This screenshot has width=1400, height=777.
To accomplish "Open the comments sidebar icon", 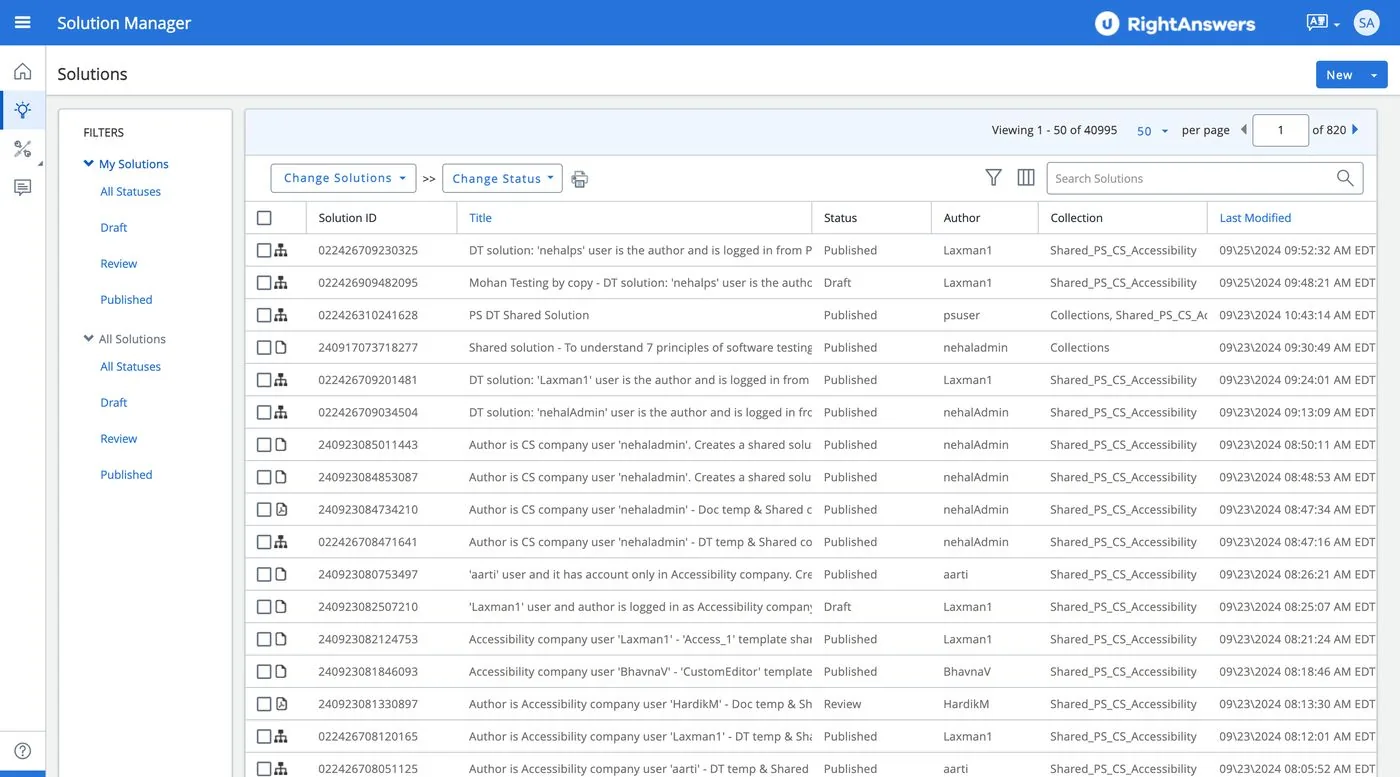I will [x=22, y=187].
